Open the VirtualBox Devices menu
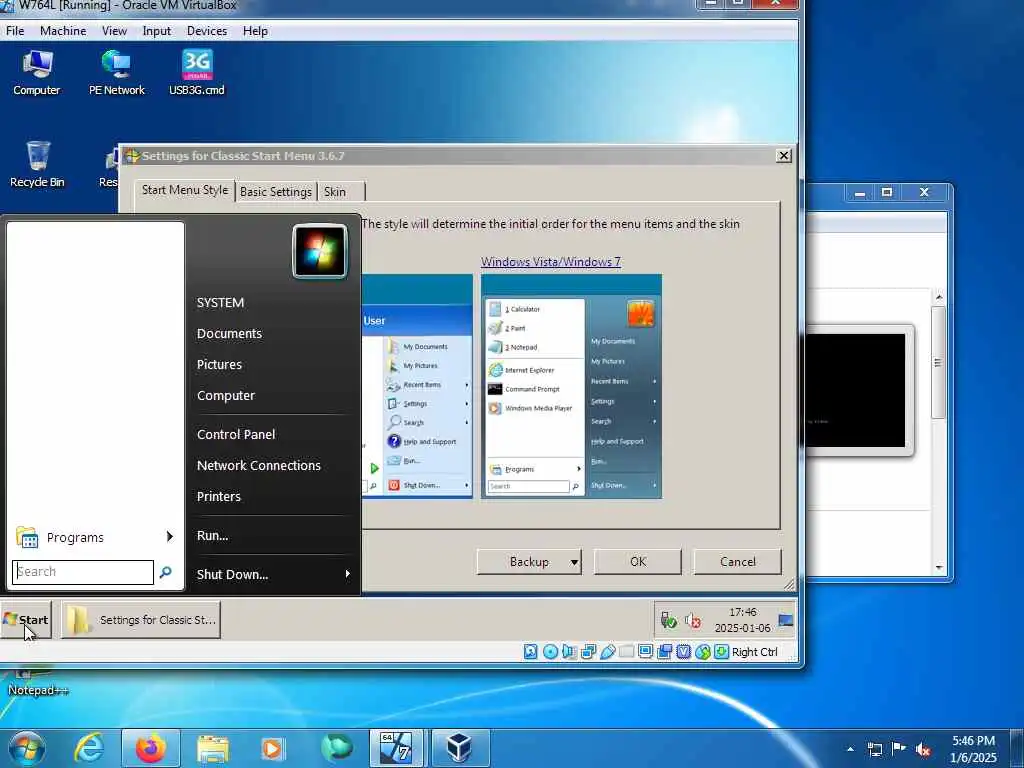The image size is (1024, 768). (207, 31)
